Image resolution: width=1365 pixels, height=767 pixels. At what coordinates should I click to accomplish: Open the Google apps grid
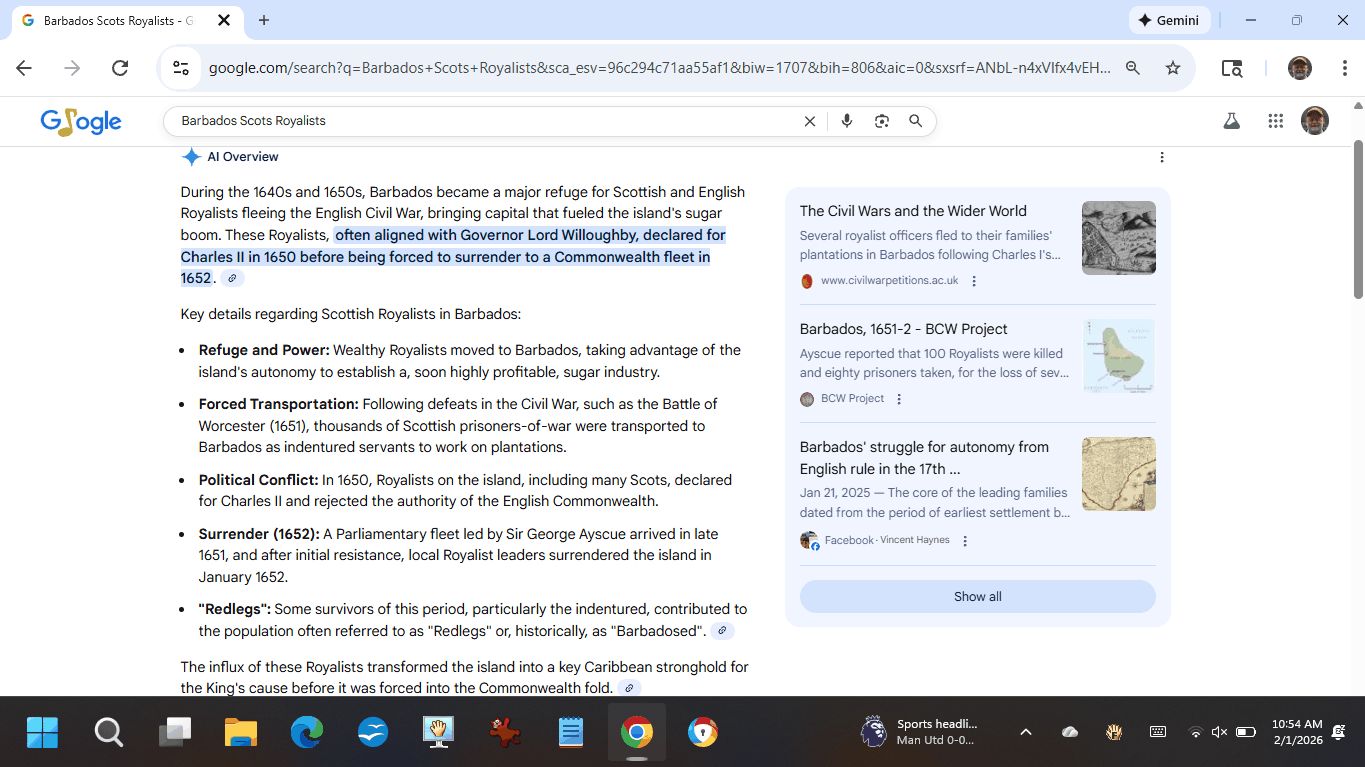[1275, 121]
